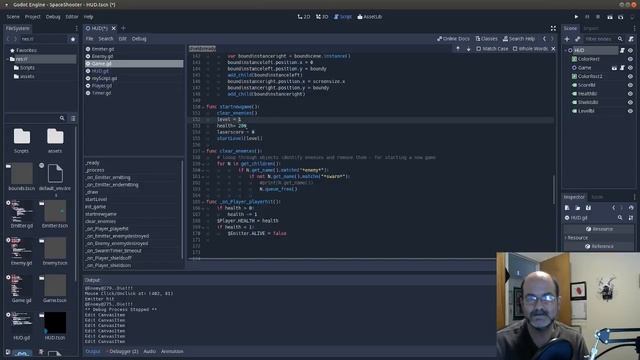Image resolution: width=640 pixels, height=360 pixels.
Task: Run the project with the Play button
Action: [x=576, y=17]
